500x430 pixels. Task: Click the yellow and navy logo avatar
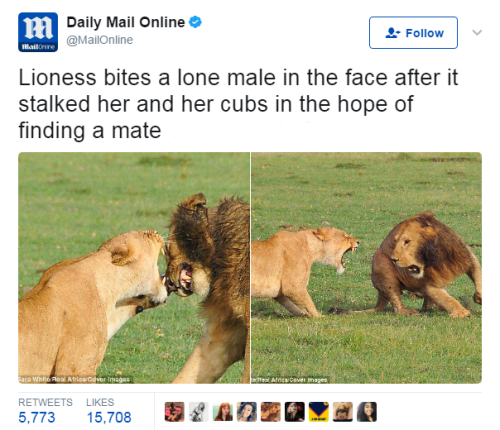tap(319, 412)
